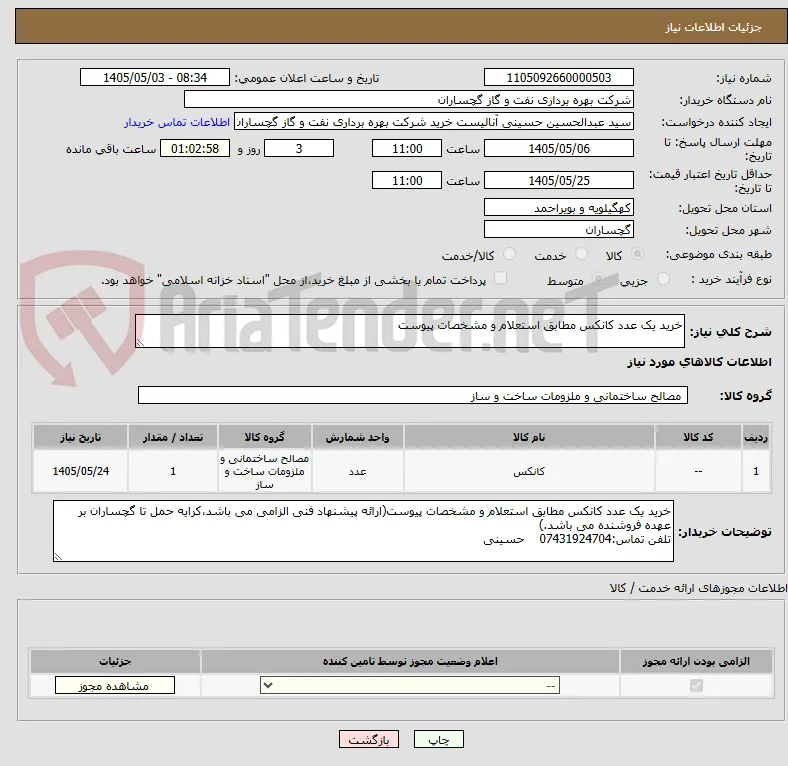Open the اطلاعات تماس خریدار link
This screenshot has height=766, width=788.
(x=177, y=122)
